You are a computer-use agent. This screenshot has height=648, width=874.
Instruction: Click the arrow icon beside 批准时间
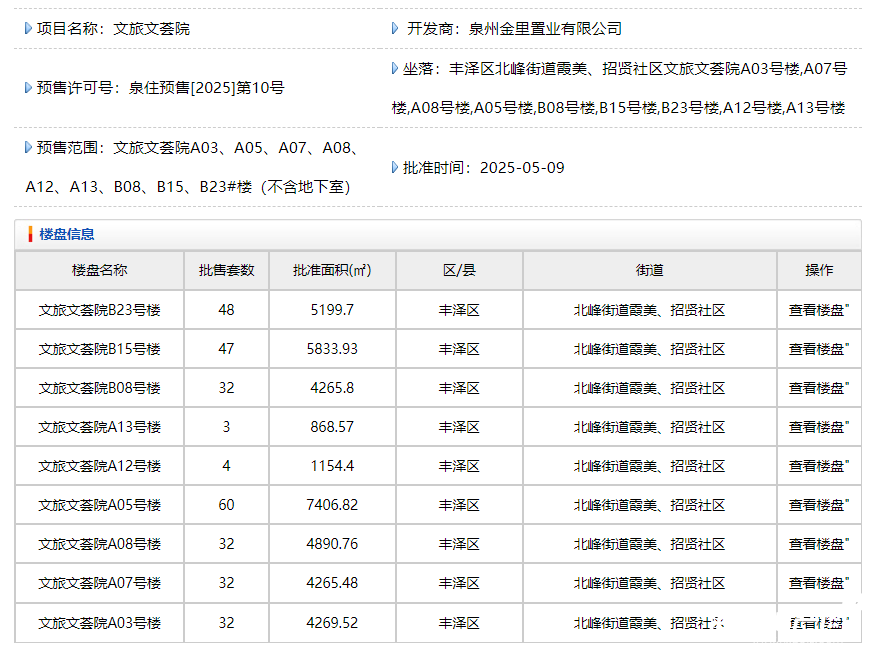click(395, 167)
